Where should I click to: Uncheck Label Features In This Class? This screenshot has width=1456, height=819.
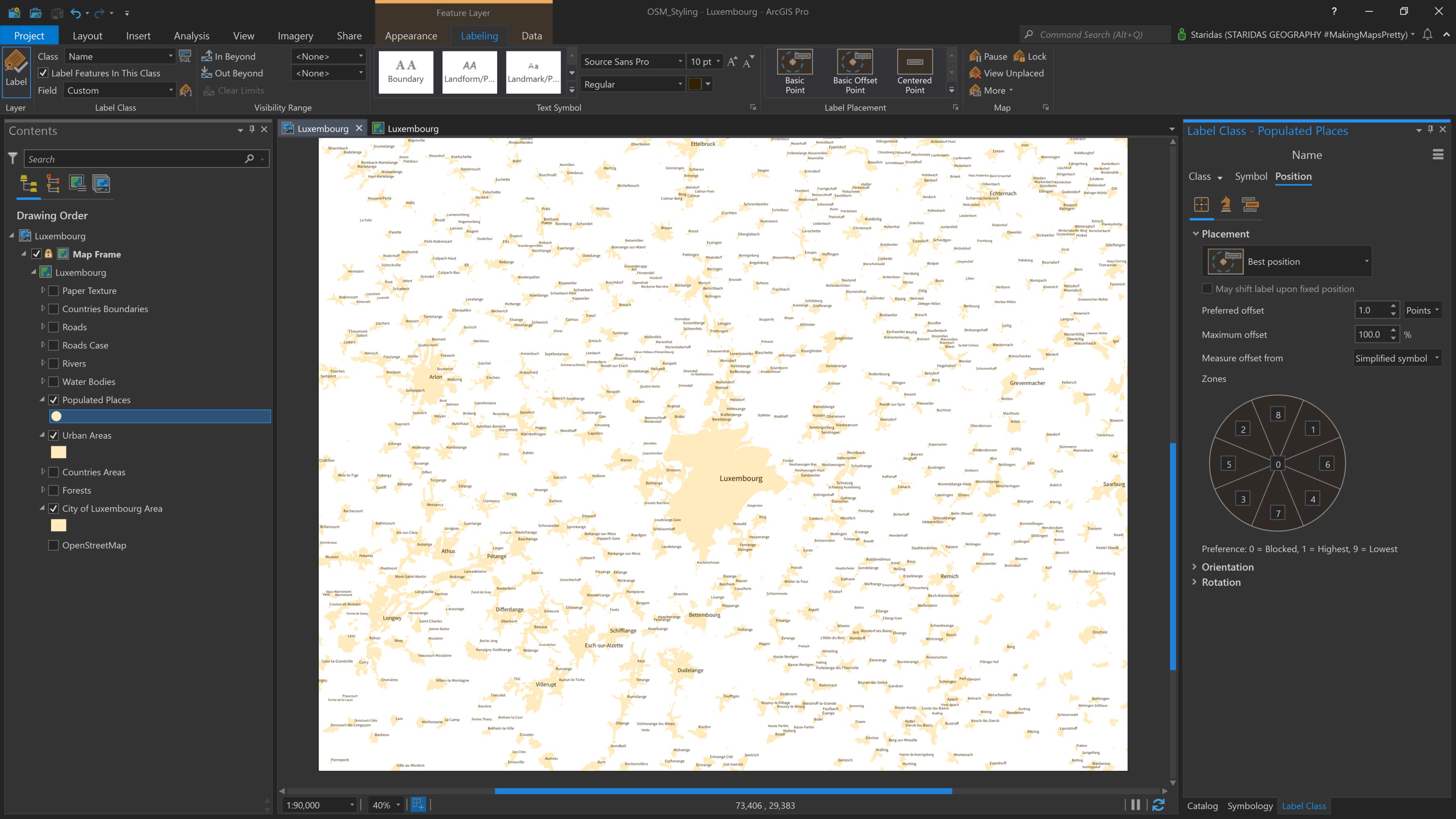pos(43,73)
